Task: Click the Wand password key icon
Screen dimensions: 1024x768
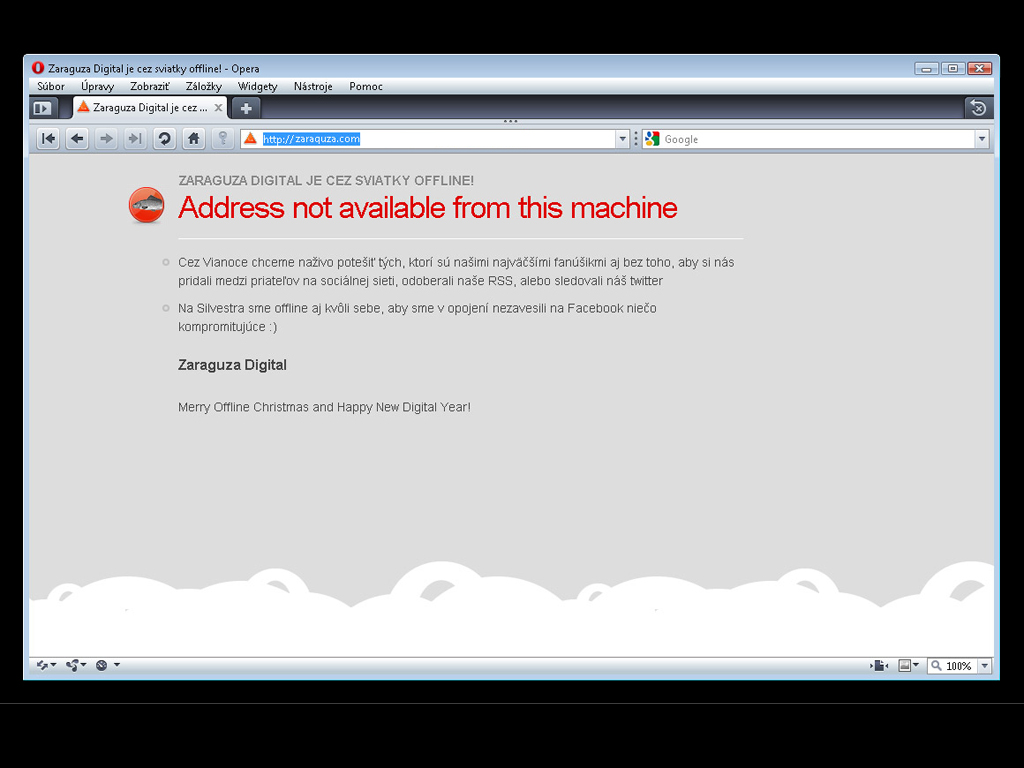Action: tap(223, 138)
